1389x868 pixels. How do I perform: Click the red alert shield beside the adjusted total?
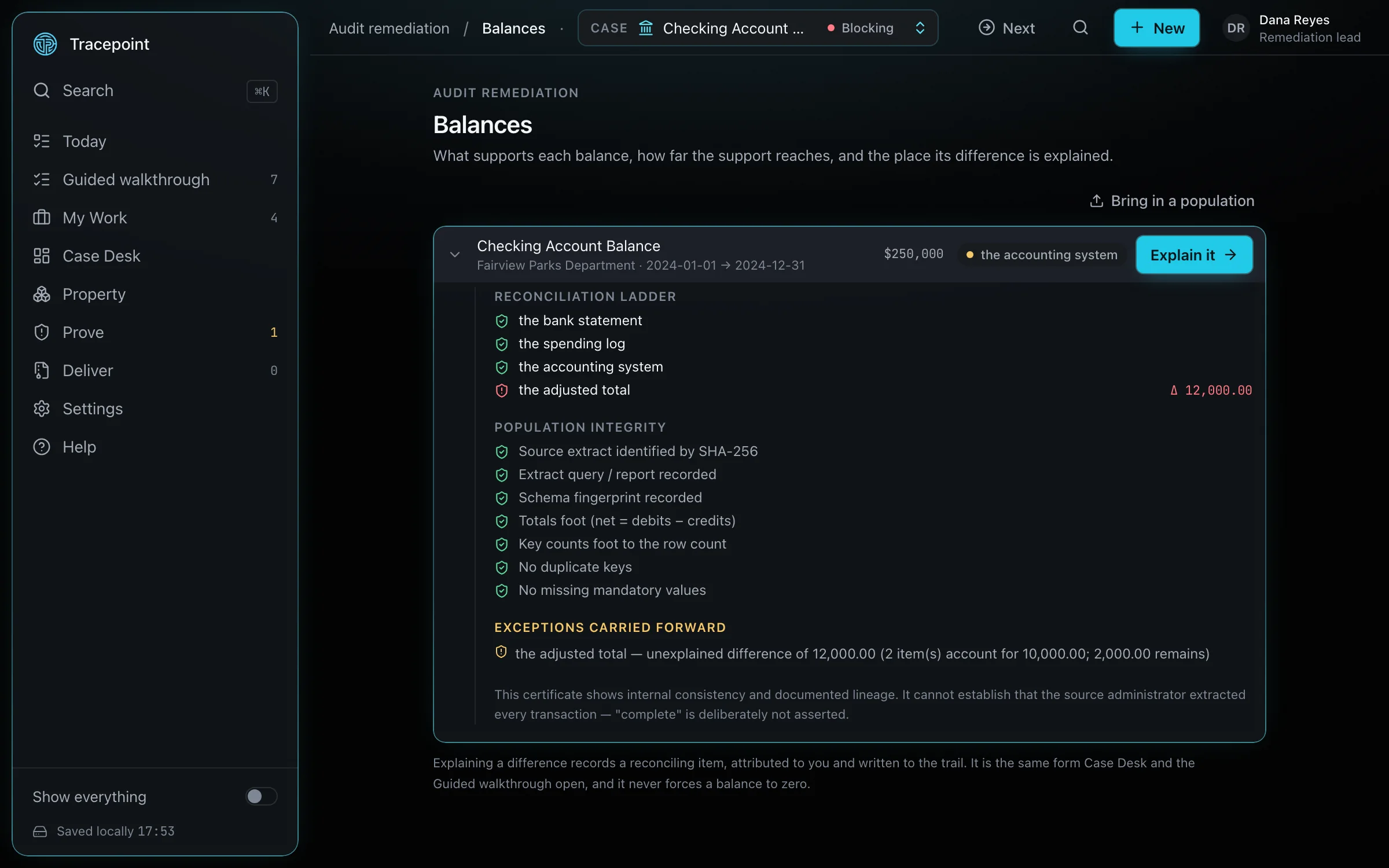tap(502, 390)
